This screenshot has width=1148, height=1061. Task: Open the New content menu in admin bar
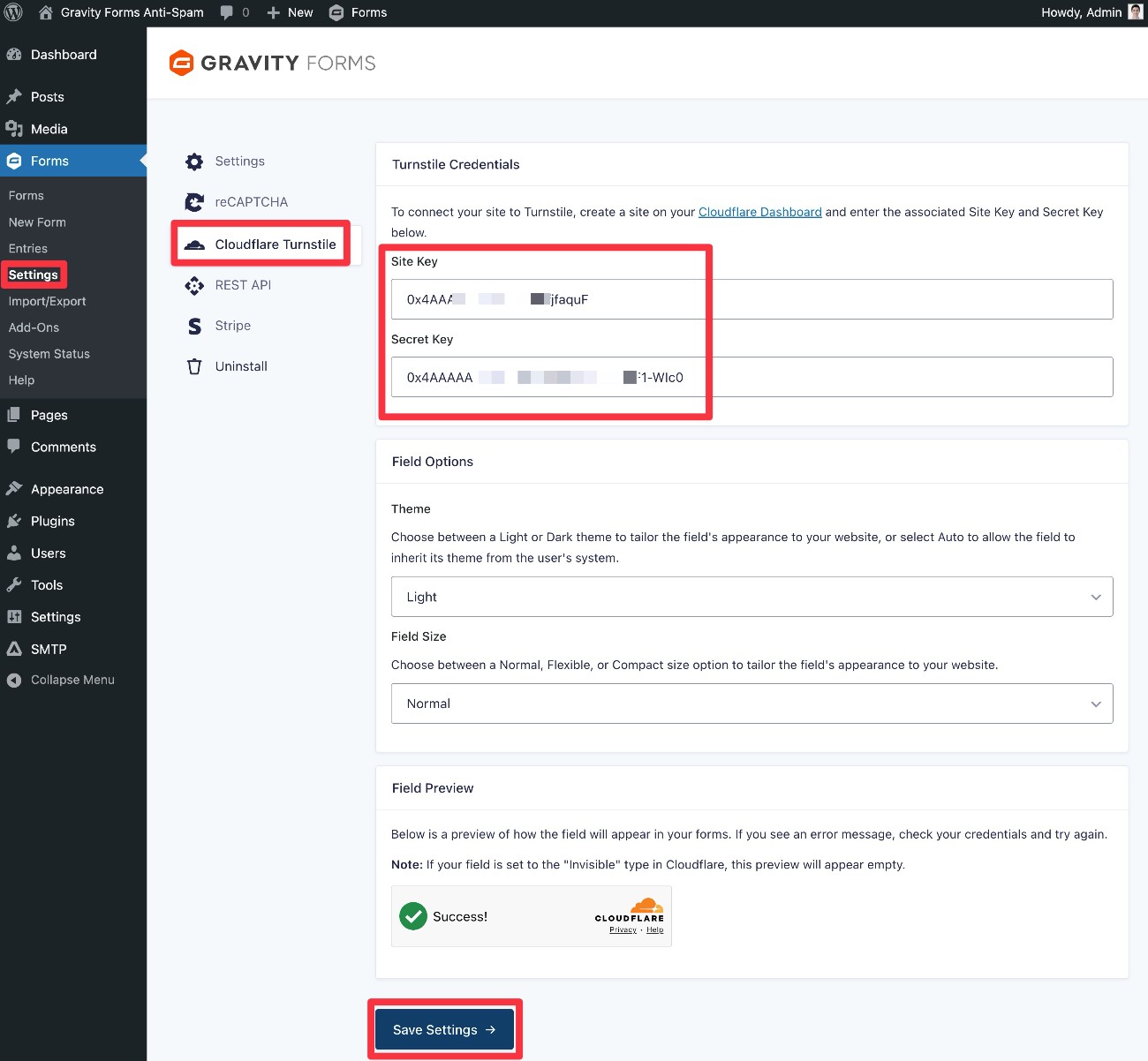tap(291, 12)
